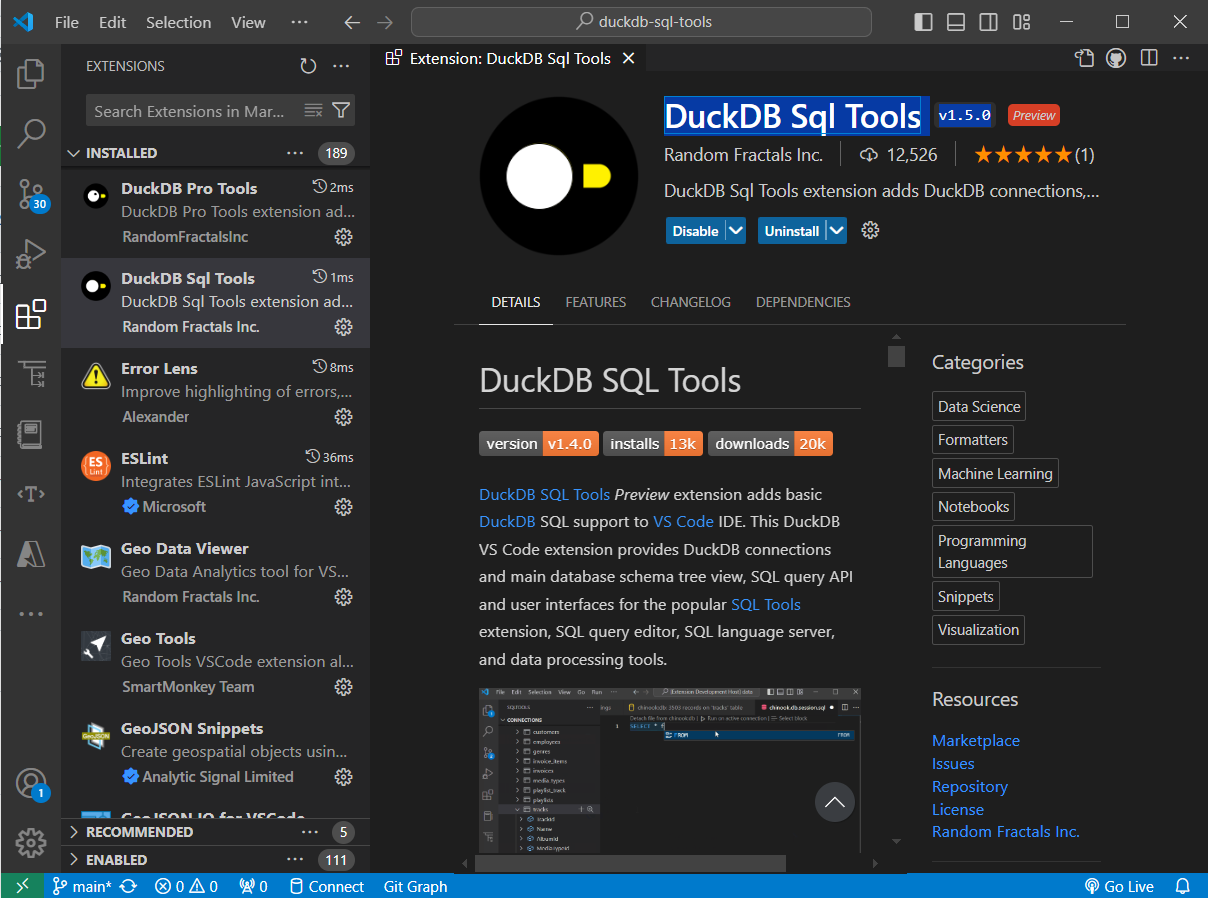Open Disable button dropdown arrow

(736, 231)
